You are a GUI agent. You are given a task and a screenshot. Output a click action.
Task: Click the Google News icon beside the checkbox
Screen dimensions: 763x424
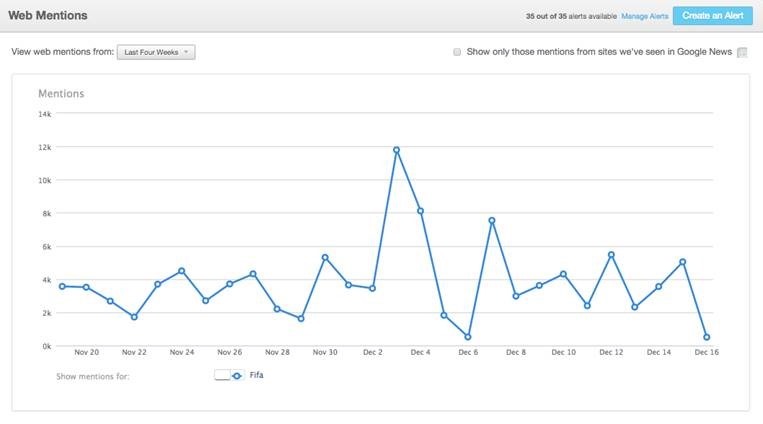tap(742, 52)
